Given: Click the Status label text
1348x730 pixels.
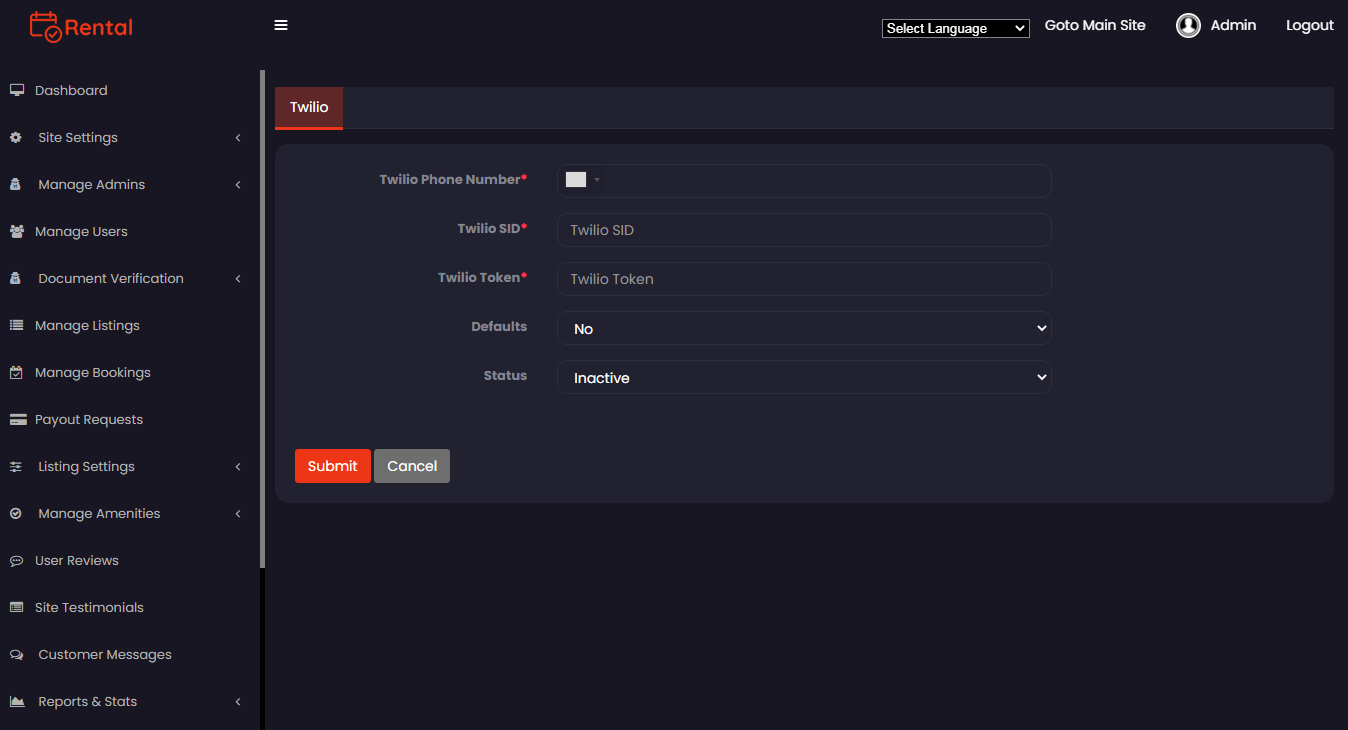Looking at the screenshot, I should [505, 375].
